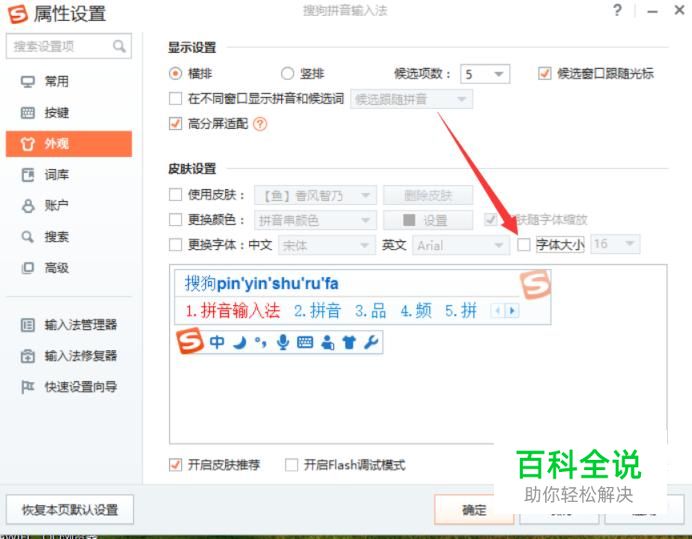
Task: Open the skin selection dropdown 香风智乃
Action: (315, 195)
